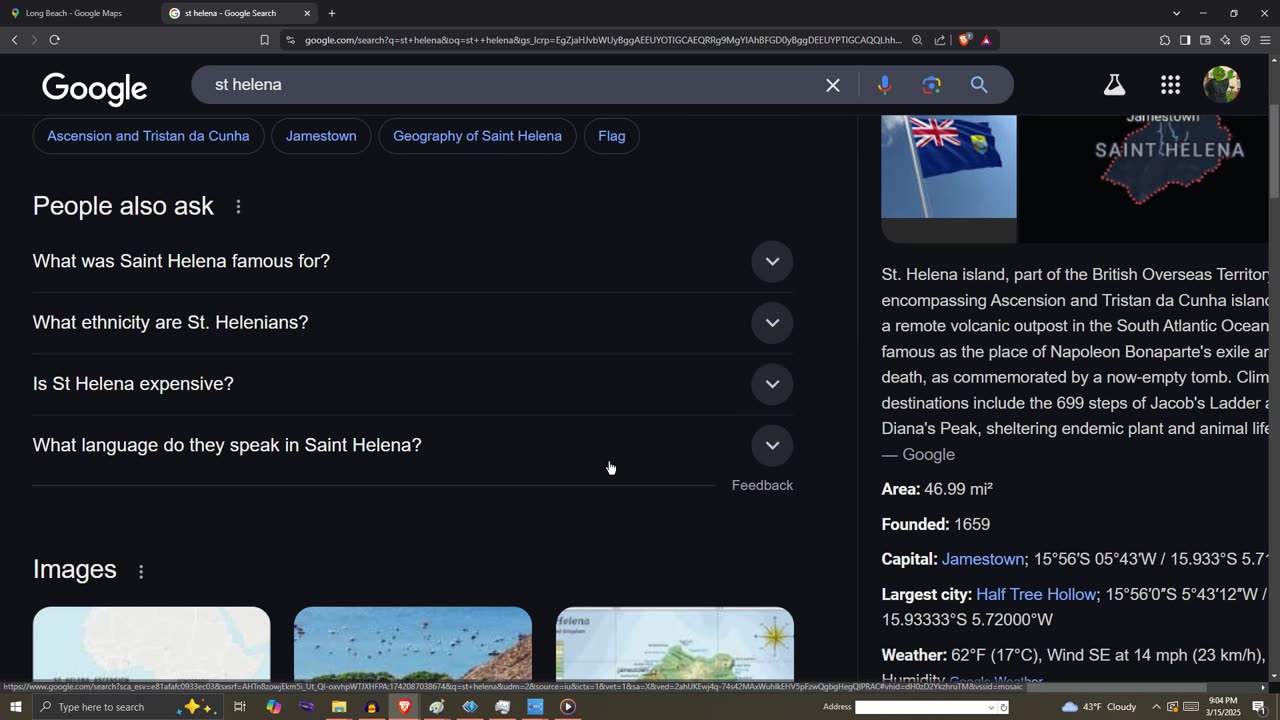Clear the search box with X
The image size is (1280, 720).
coord(833,85)
